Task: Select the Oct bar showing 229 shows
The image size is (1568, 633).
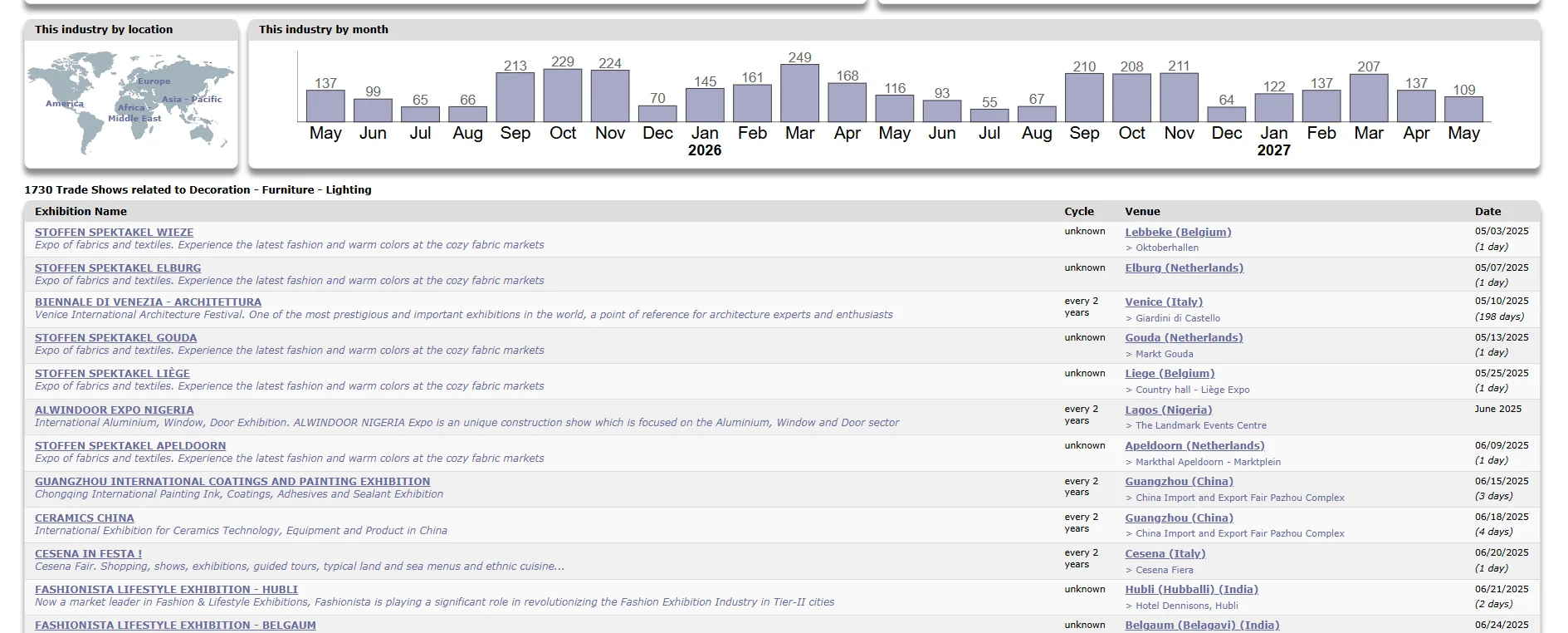Action: click(x=563, y=96)
